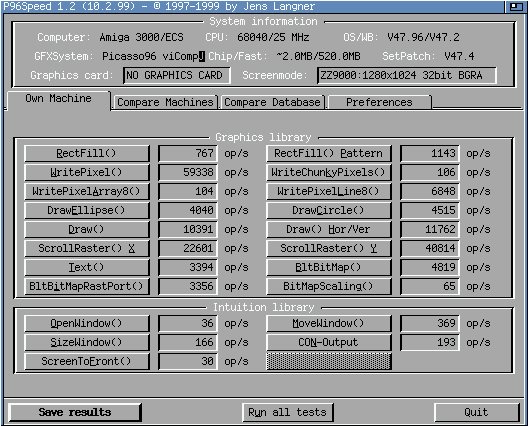Viewport: 528px width, 426px height.
Task: Click the Text() result 3394
Action: (188, 267)
